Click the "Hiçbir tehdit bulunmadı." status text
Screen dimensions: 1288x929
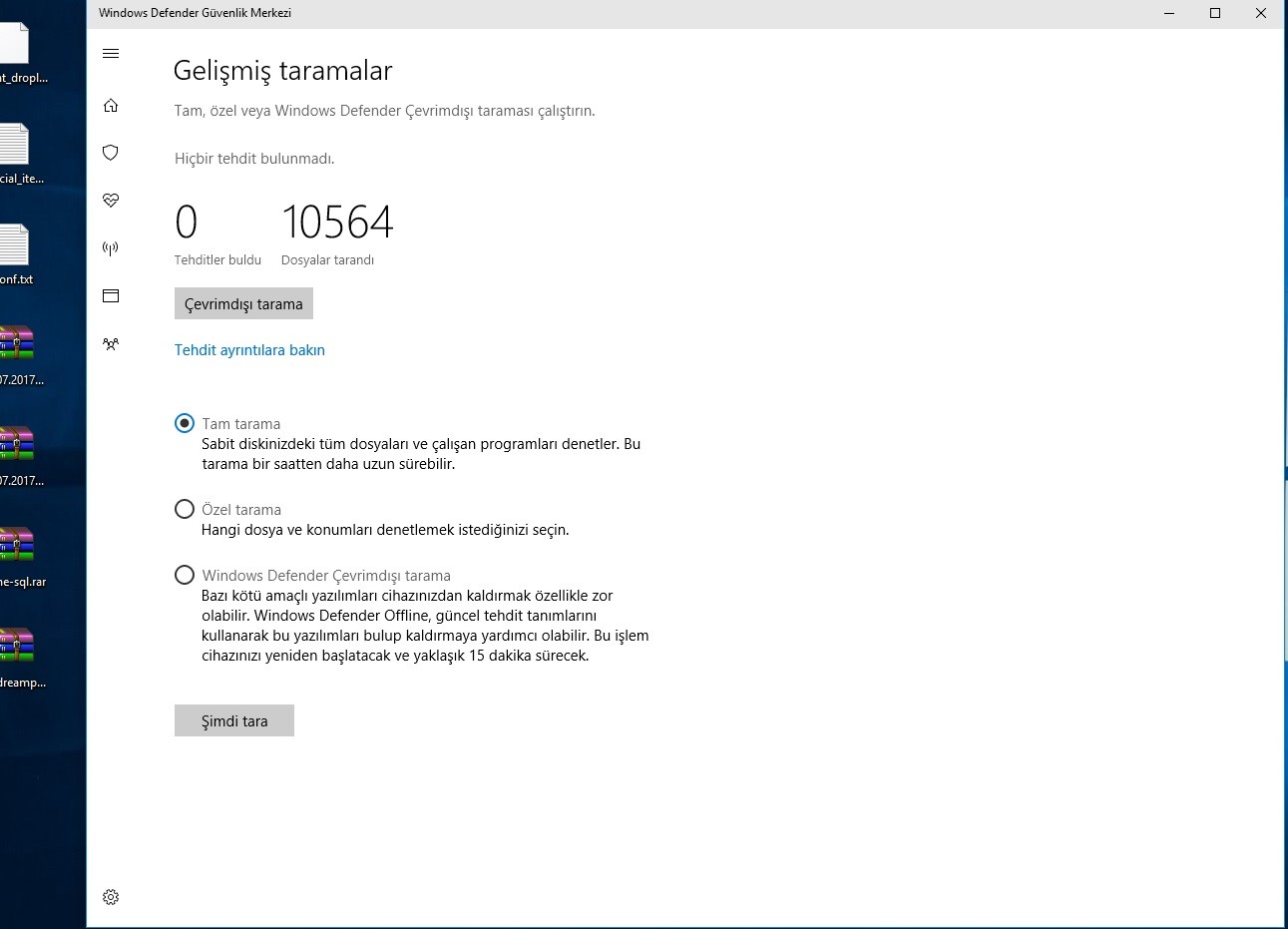click(x=254, y=159)
